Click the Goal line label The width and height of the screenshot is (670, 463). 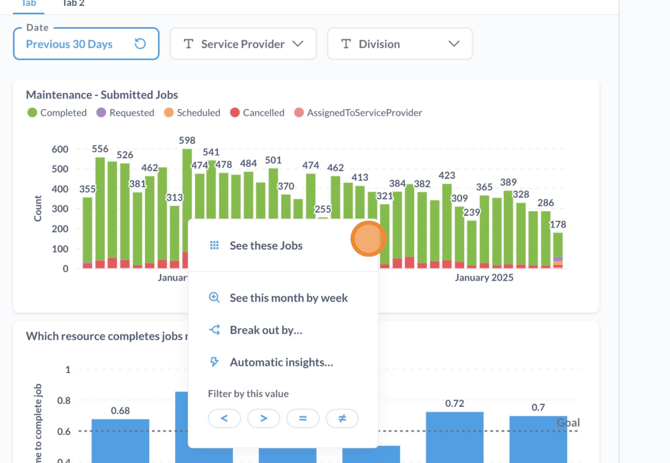point(568,423)
